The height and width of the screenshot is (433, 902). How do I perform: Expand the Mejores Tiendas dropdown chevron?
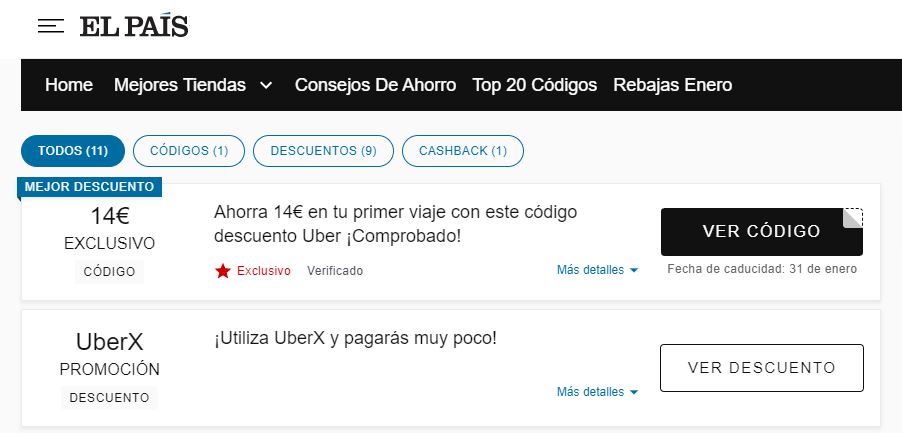[x=266, y=86]
